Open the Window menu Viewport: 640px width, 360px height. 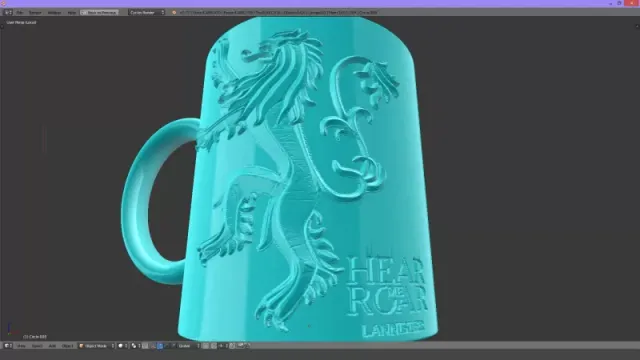54,13
